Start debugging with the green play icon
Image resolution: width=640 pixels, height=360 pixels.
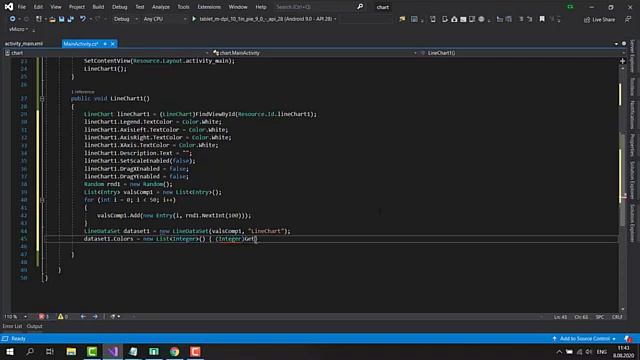tap(194, 19)
